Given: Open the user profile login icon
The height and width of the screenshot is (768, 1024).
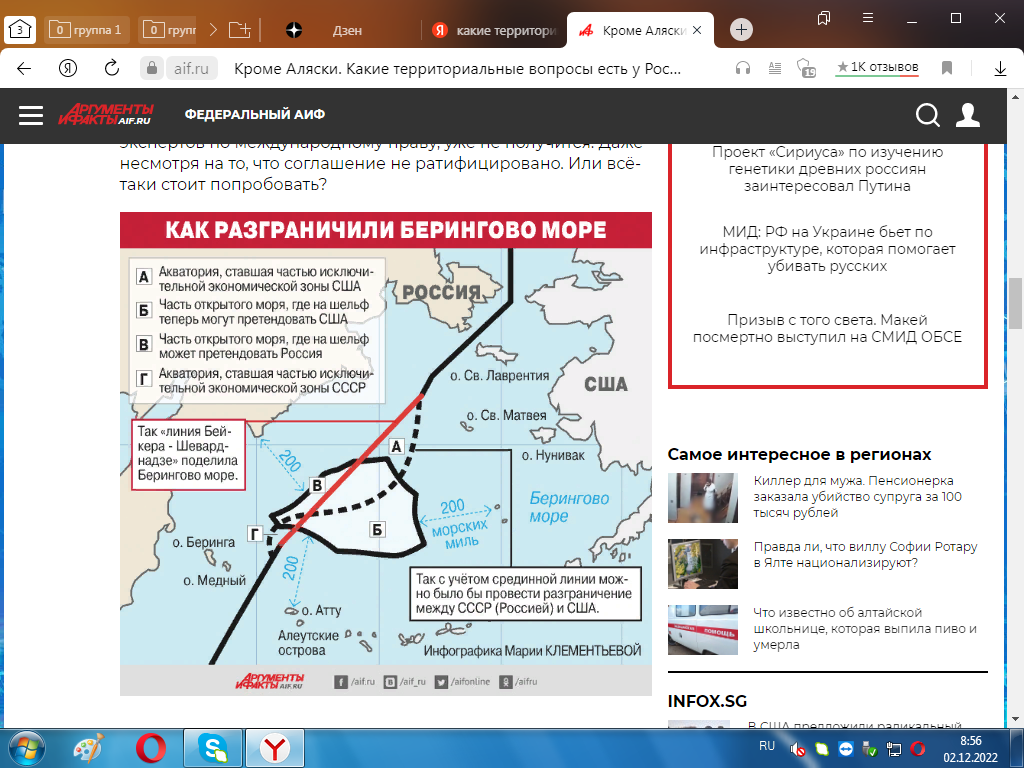Looking at the screenshot, I should [x=968, y=115].
